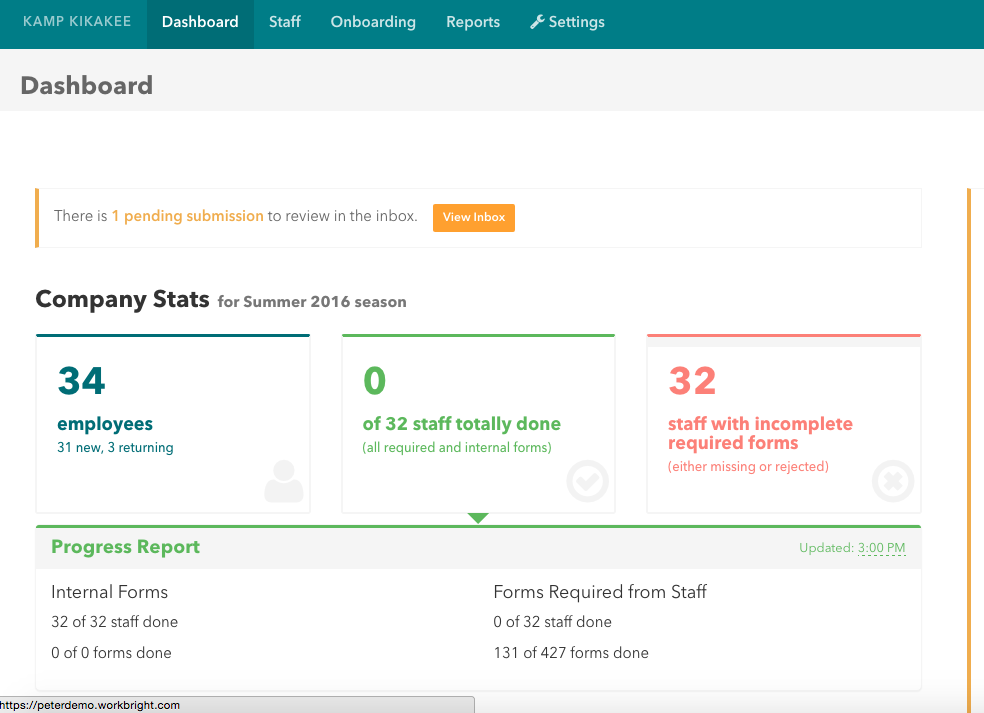
Task: Open the Onboarding tab
Action: tap(372, 21)
